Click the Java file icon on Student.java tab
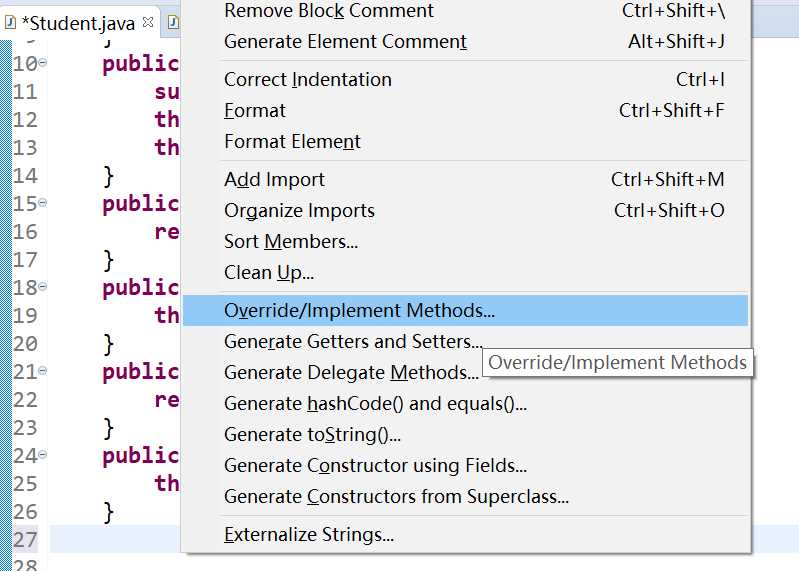The image size is (799, 571). (x=10, y=21)
